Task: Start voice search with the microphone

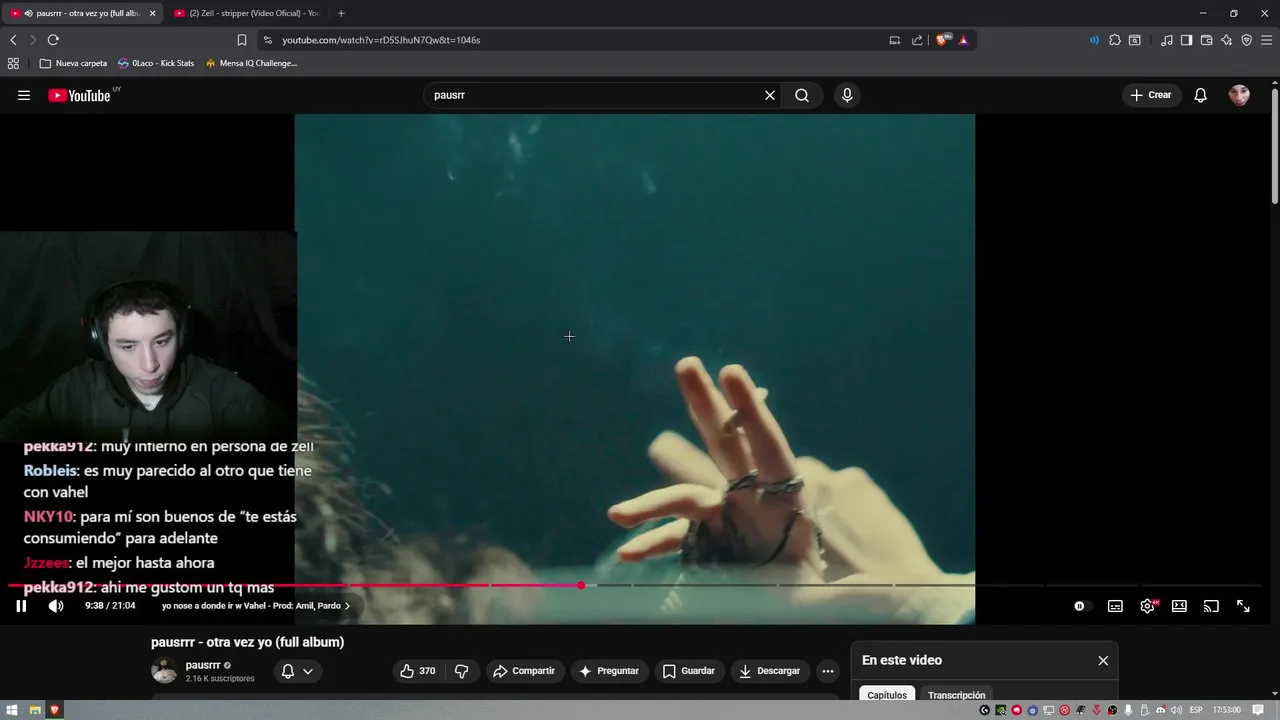Action: [847, 95]
